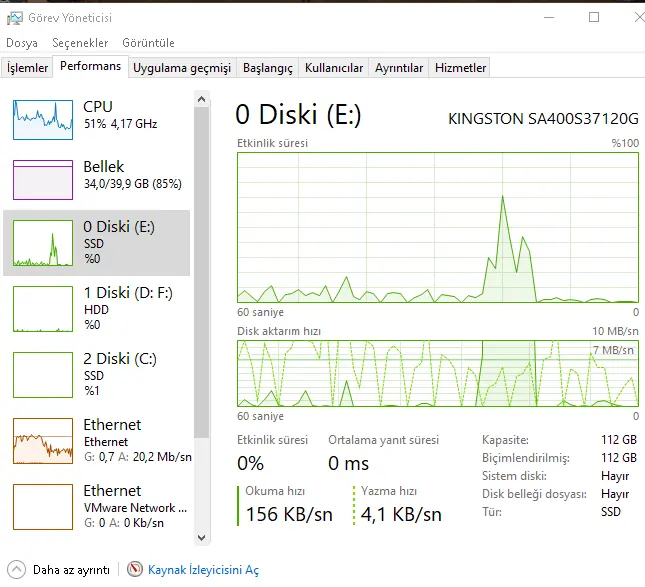
Task: Click the Kaynak İzleyicisi resource monitor icon
Action: pos(135,569)
